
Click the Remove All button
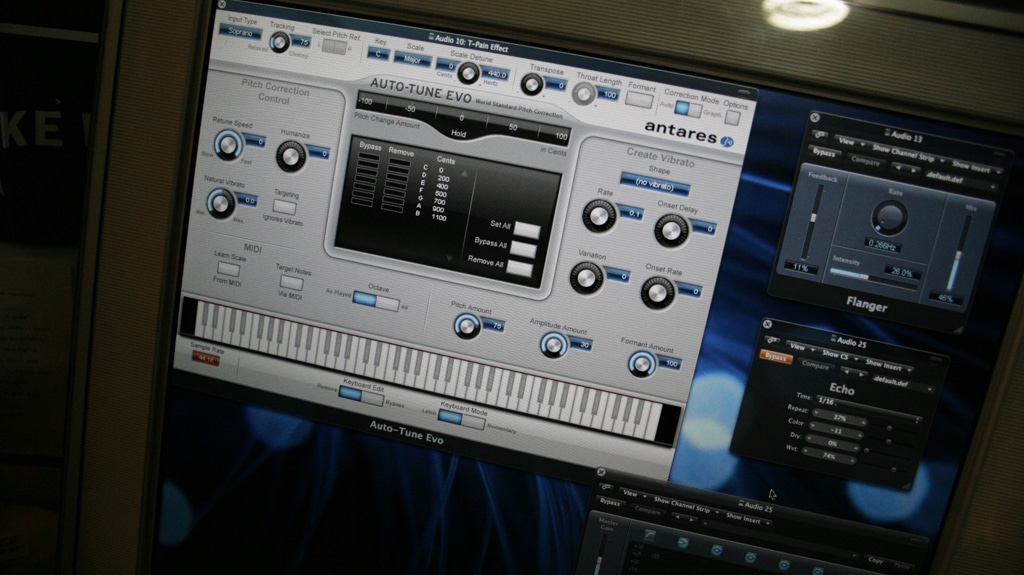tap(519, 269)
